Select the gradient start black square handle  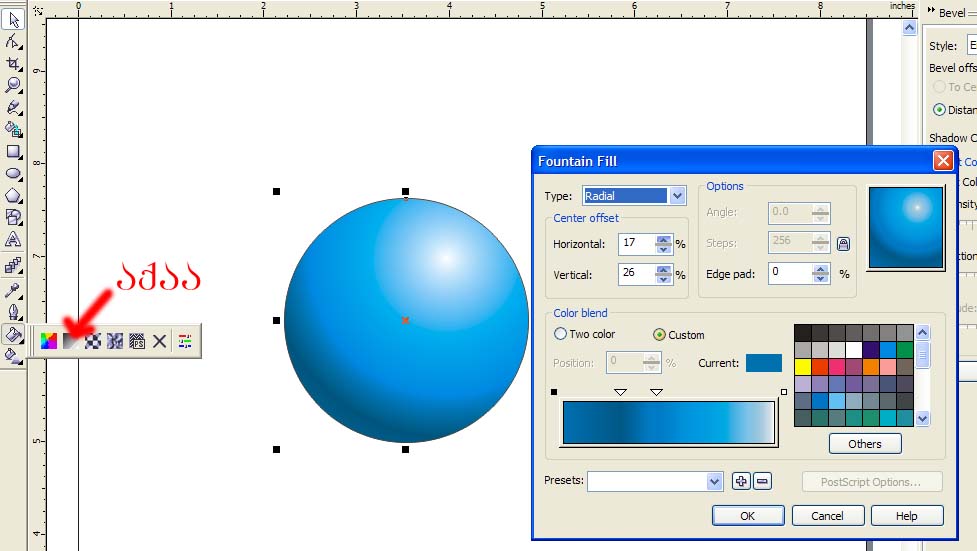[x=554, y=392]
